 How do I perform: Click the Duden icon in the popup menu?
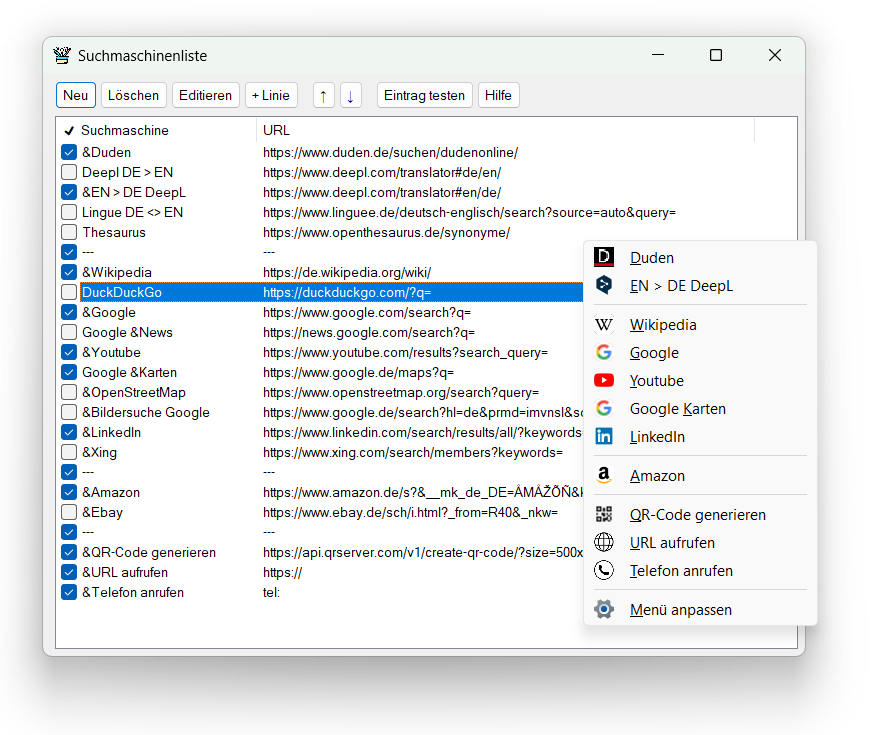coord(603,257)
